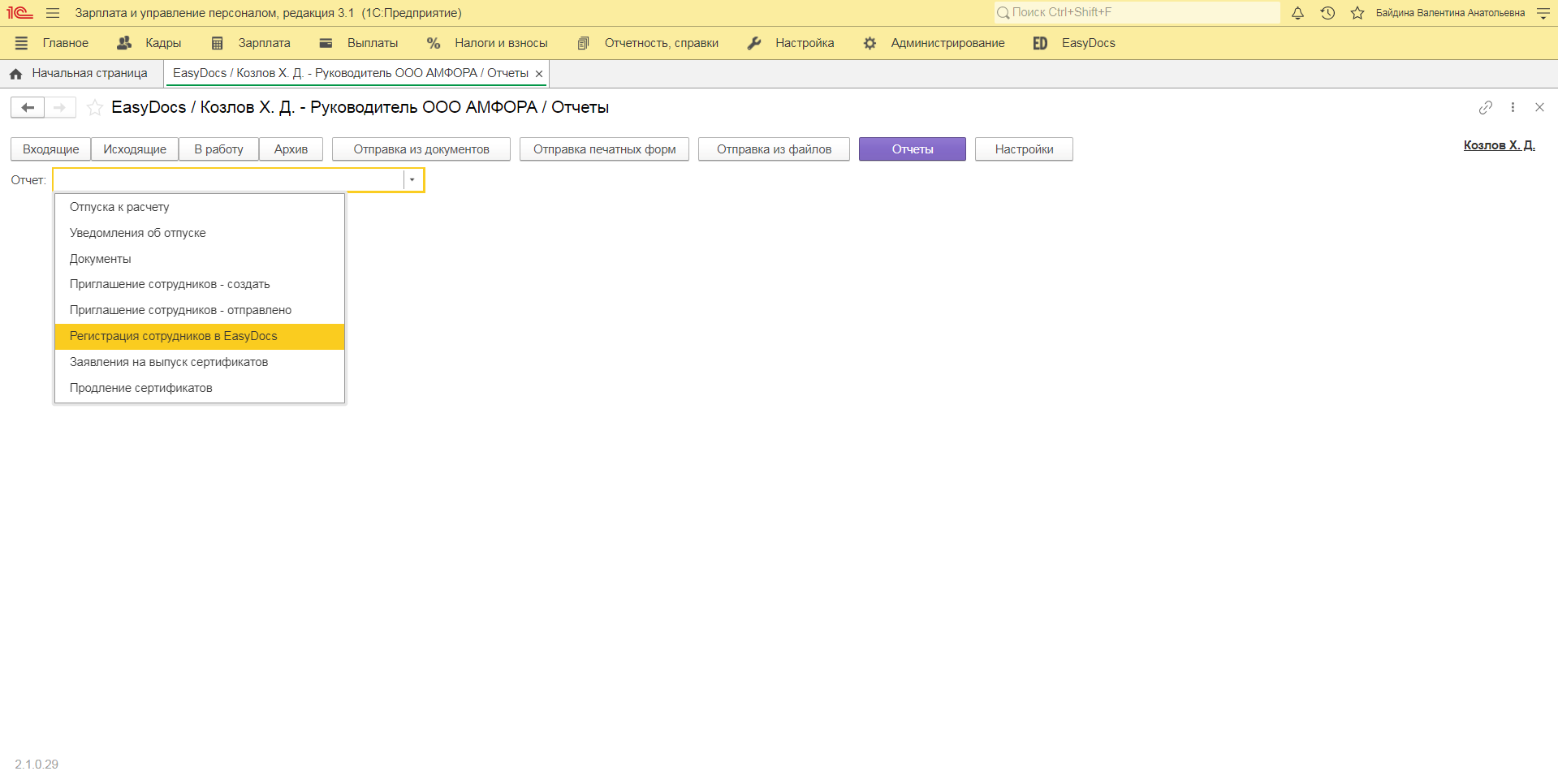1558x784 pixels.
Task: Open the history clock icon
Action: point(1327,13)
